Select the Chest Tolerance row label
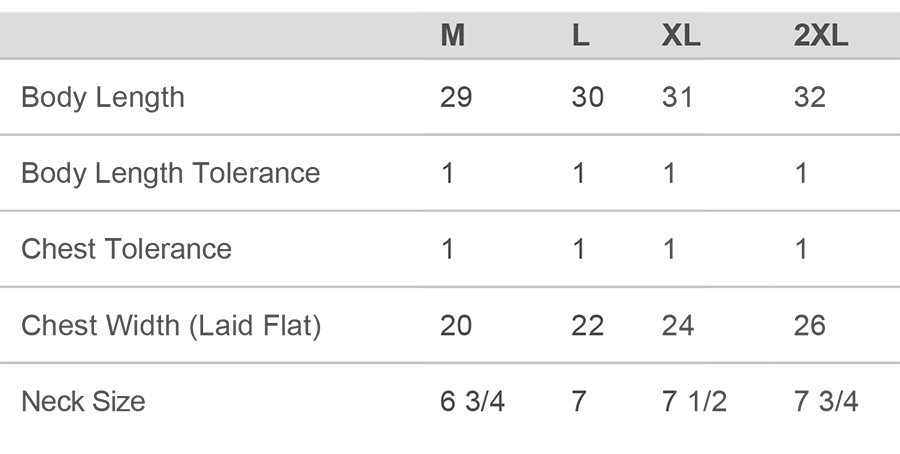900x454 pixels. coord(127,249)
